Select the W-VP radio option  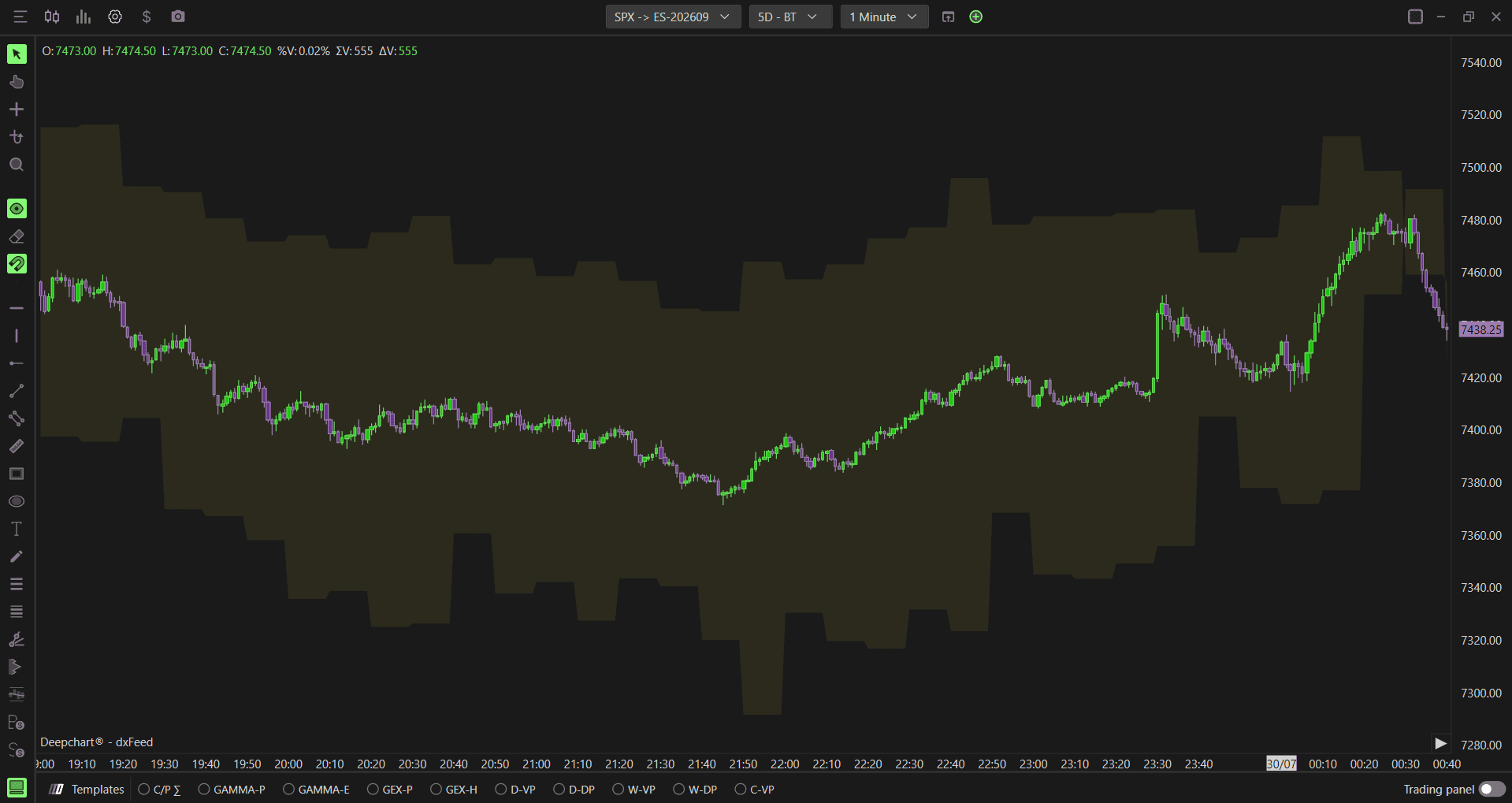click(633, 790)
